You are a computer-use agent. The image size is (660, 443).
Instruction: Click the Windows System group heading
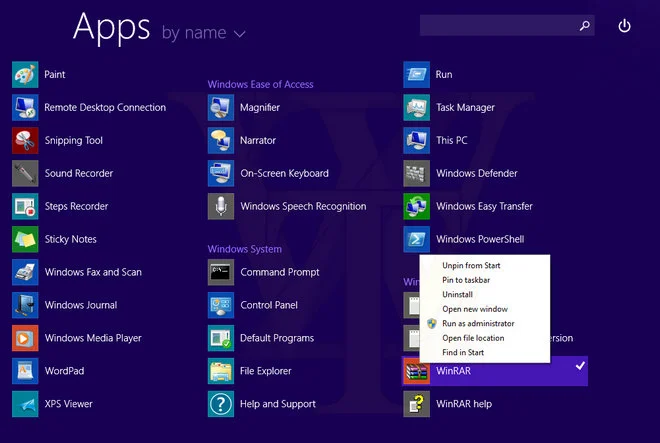point(245,249)
